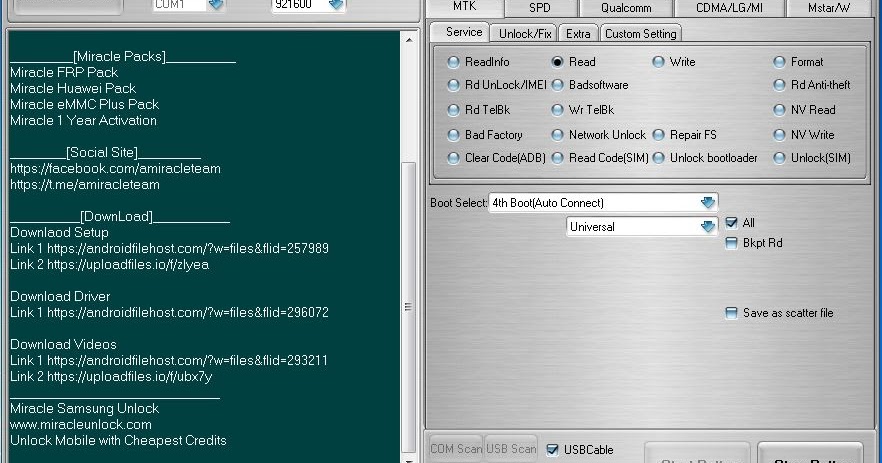Click Download Videos Link 1 URL
Viewport: 882px width, 463px height.
coord(187,361)
